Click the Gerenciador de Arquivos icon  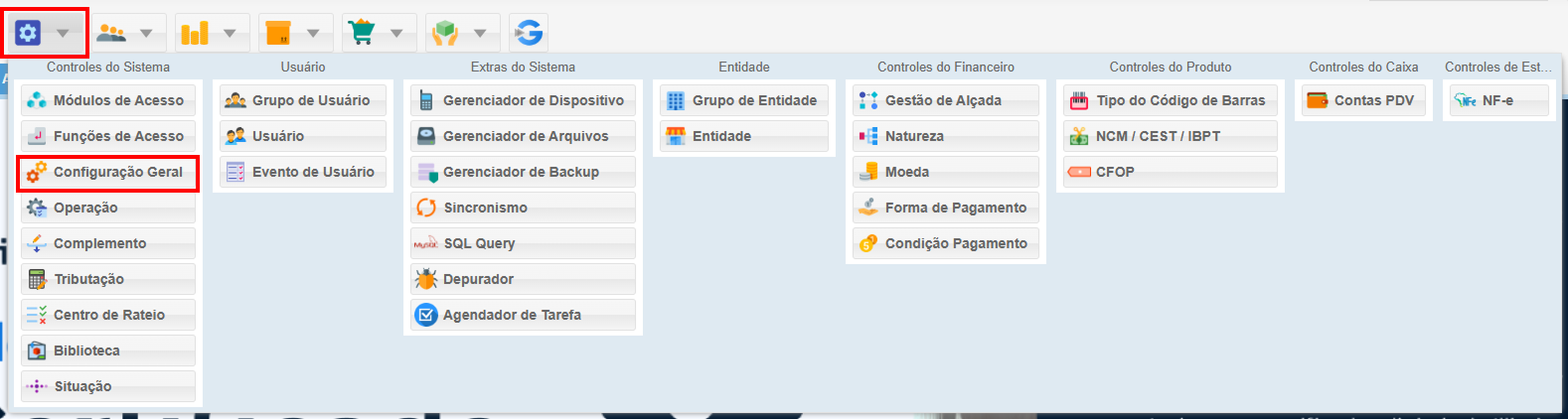click(426, 136)
